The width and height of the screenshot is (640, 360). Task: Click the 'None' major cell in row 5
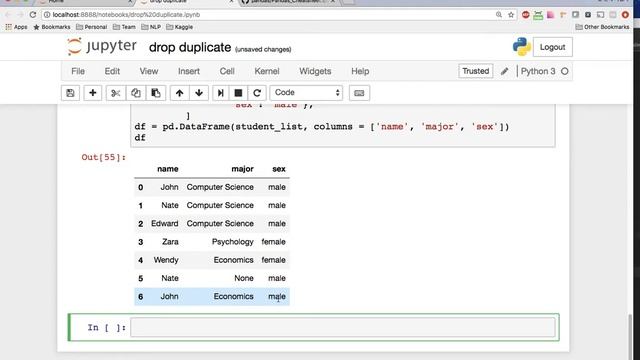244,278
